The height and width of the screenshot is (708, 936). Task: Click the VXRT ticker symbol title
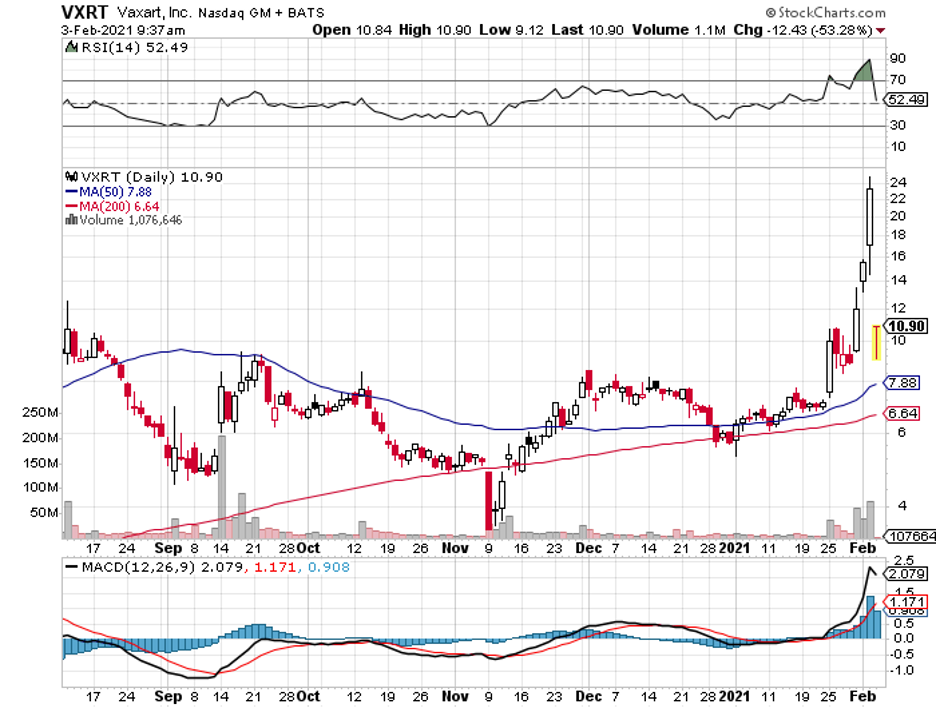point(85,12)
